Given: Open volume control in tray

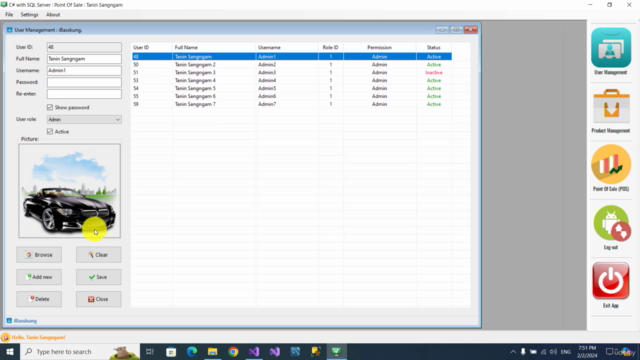Looking at the screenshot, I should click(x=553, y=351).
